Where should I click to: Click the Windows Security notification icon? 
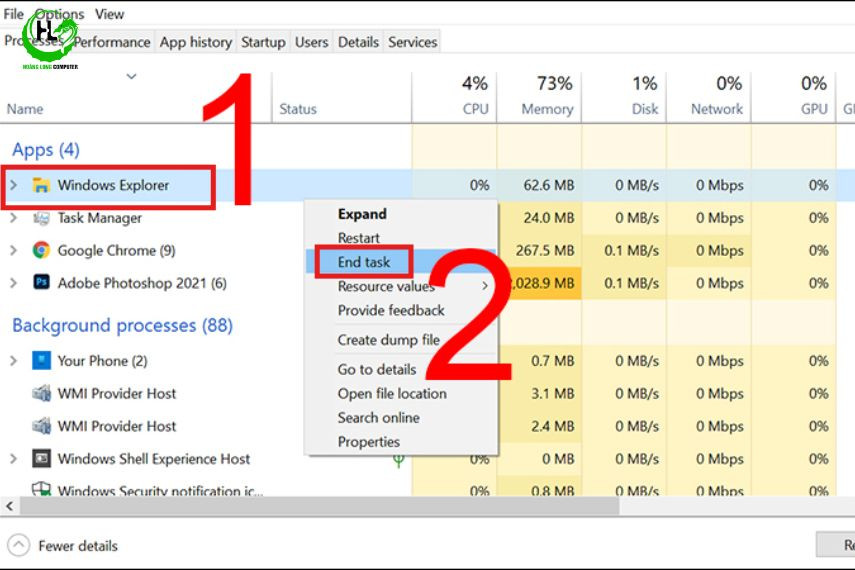41,488
